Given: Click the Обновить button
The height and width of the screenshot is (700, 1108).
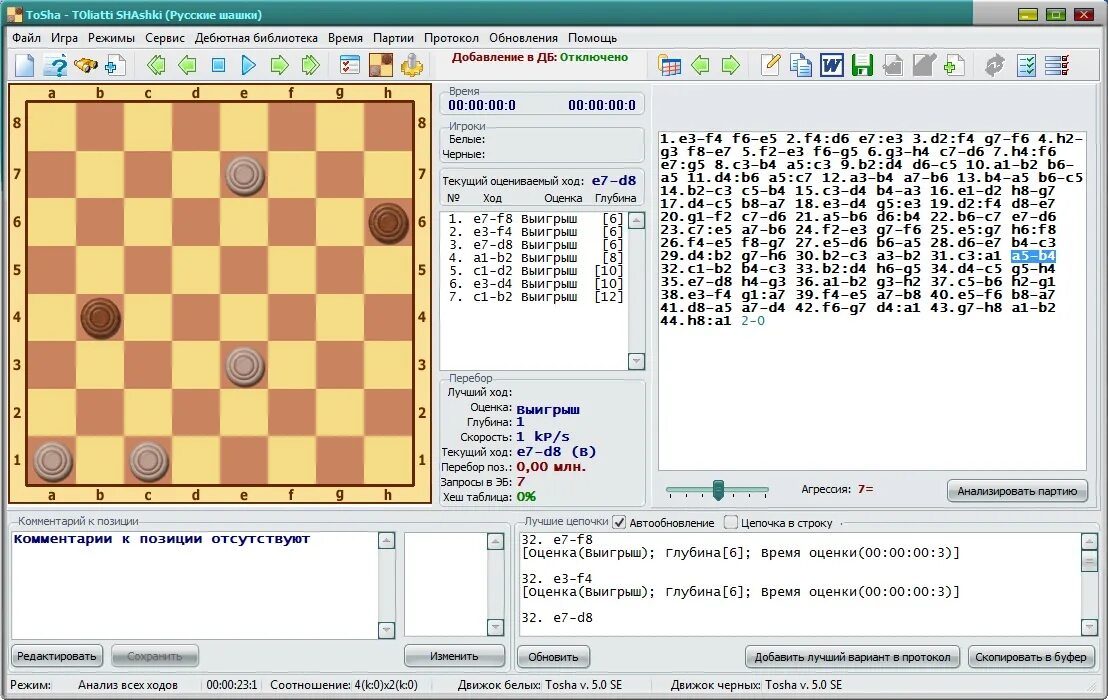Looking at the screenshot, I should pyautogui.click(x=553, y=657).
